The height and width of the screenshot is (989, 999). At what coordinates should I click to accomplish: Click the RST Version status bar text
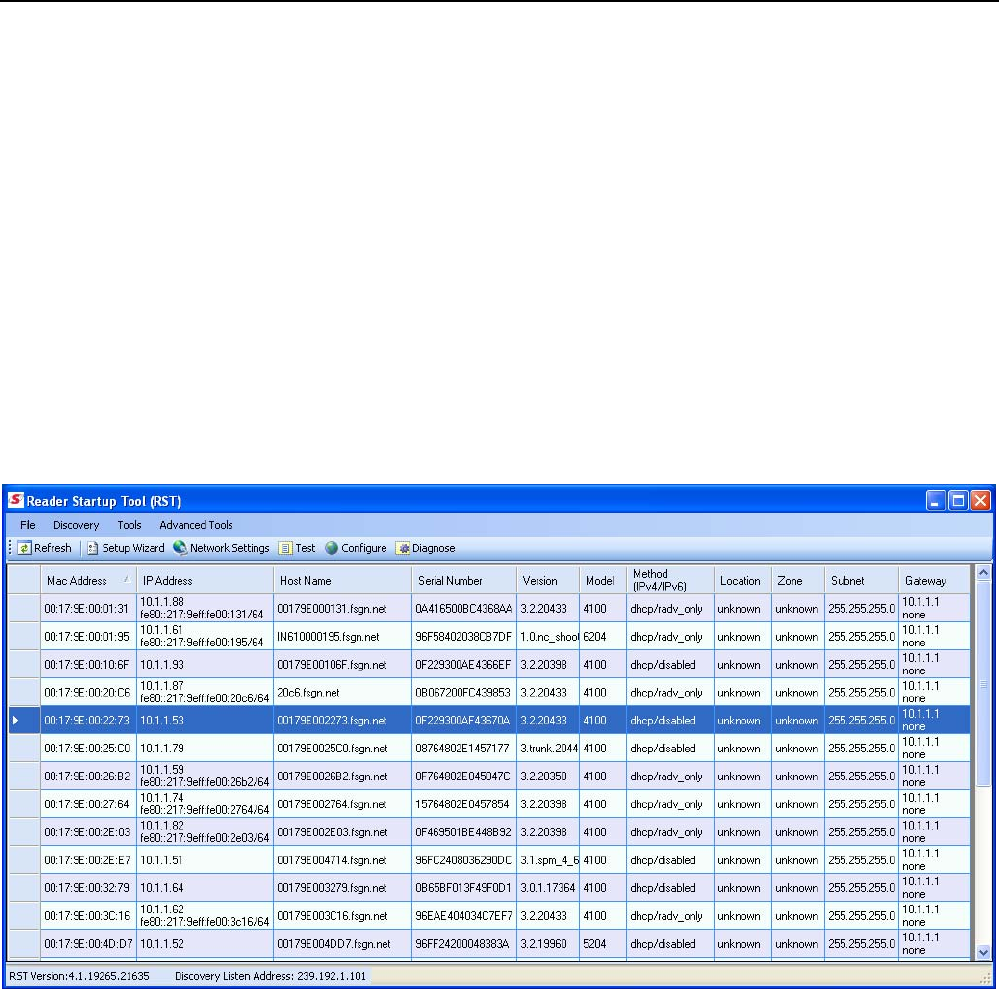pos(79,976)
